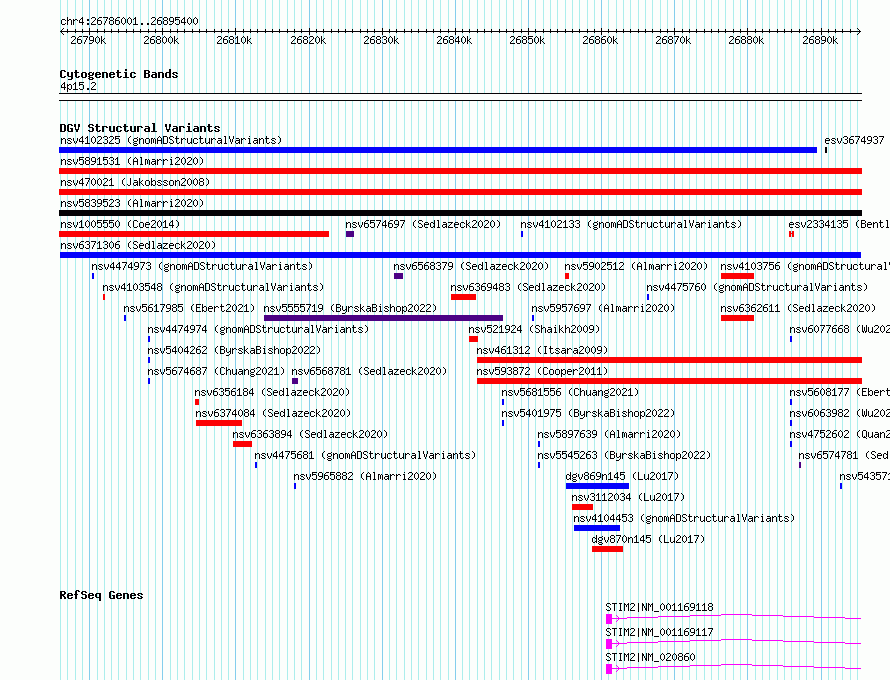The height and width of the screenshot is (680, 890).
Task: Select the red nsv6362611 variant bar
Action: pos(737,318)
